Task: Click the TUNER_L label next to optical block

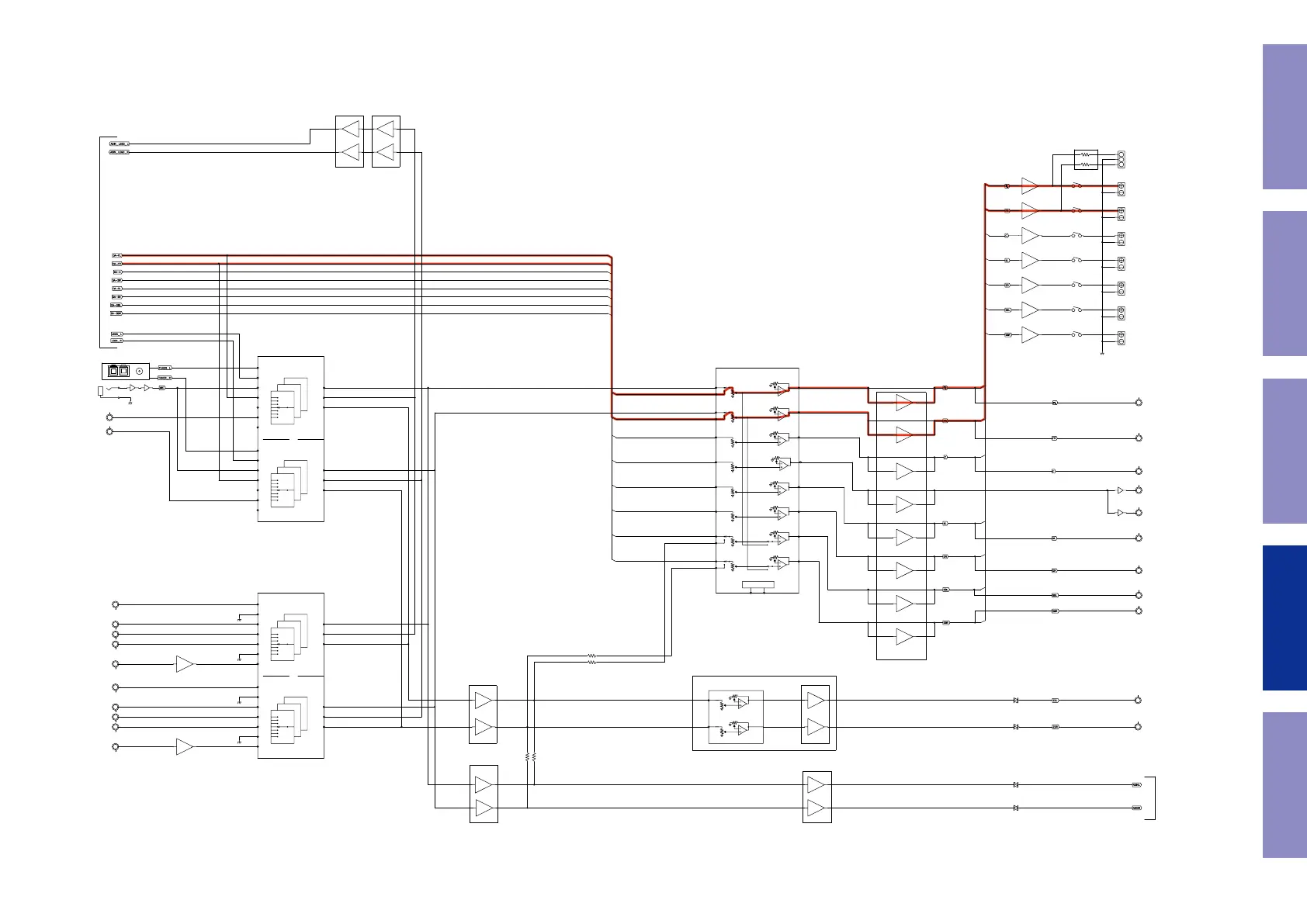Action: tap(165, 368)
